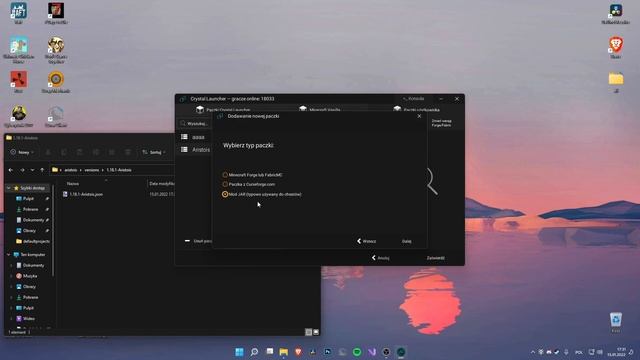Click versions breadcrumb in address bar

(x=91, y=170)
